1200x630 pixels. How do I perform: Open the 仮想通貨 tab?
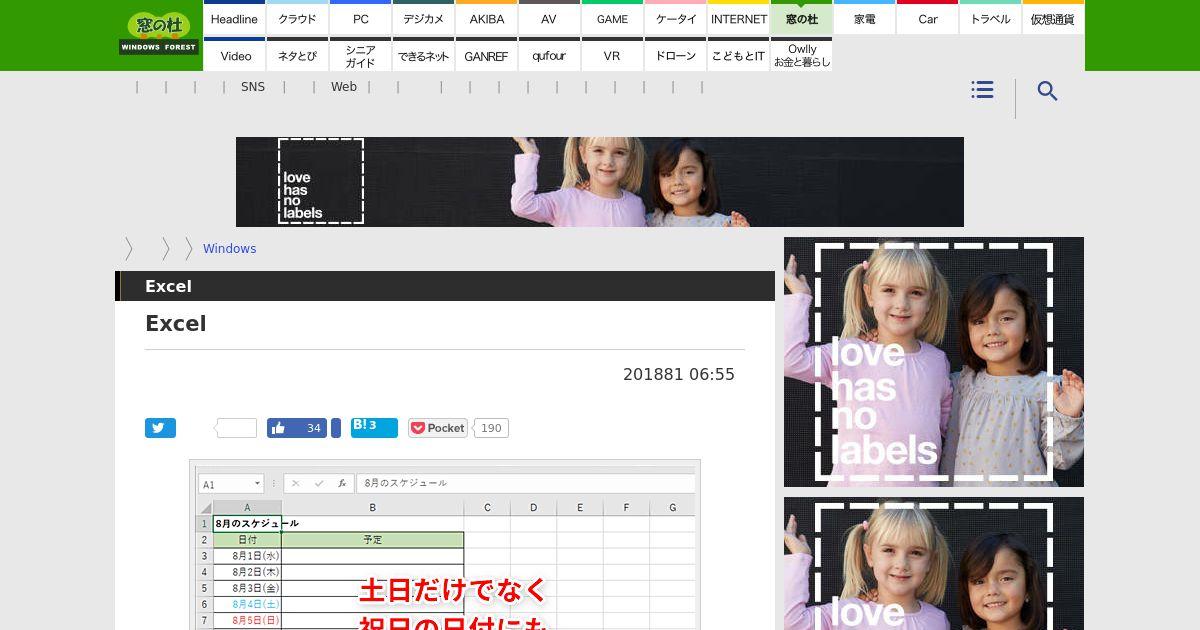coord(1053,18)
